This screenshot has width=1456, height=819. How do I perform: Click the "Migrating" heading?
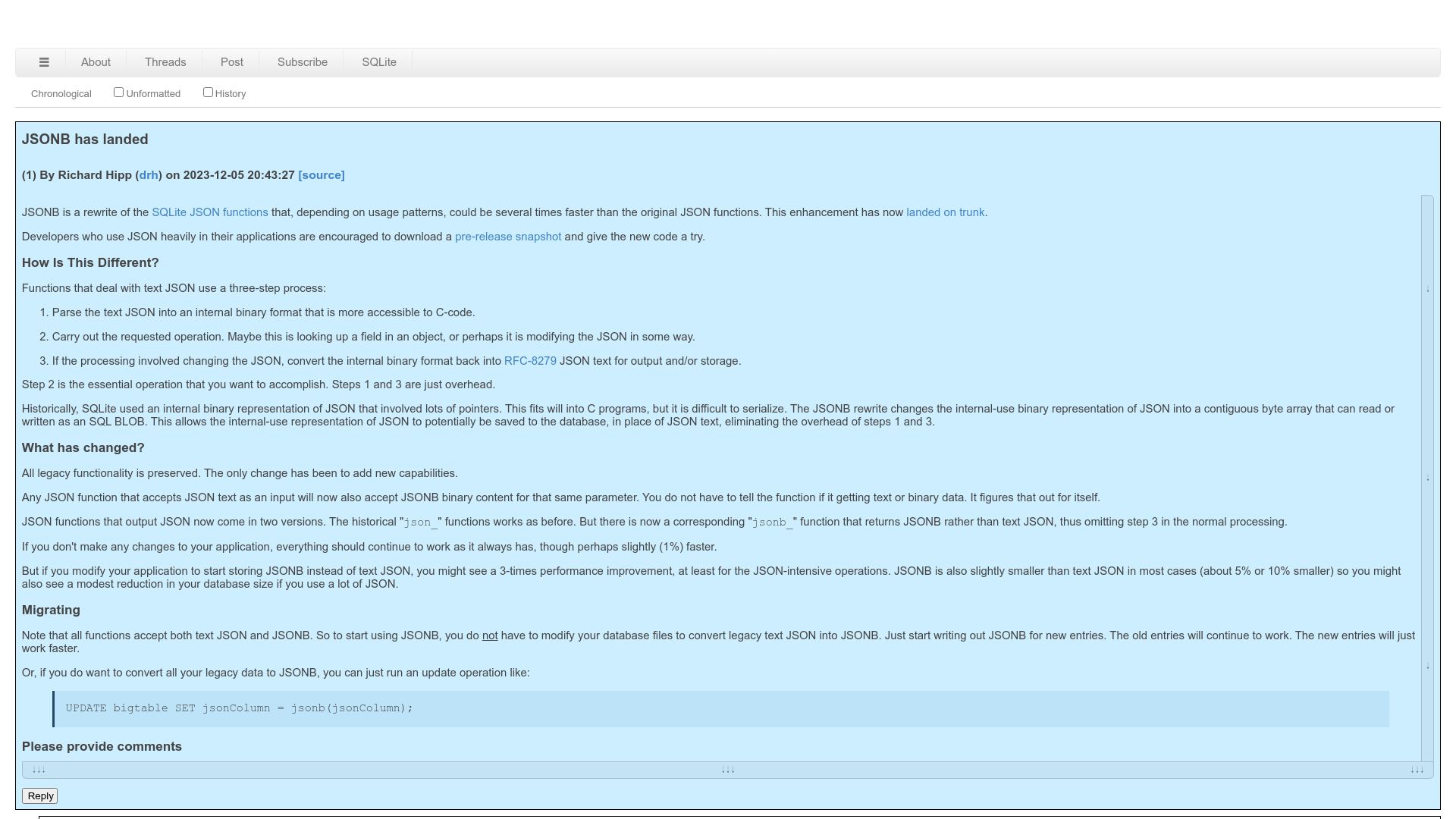[51, 610]
